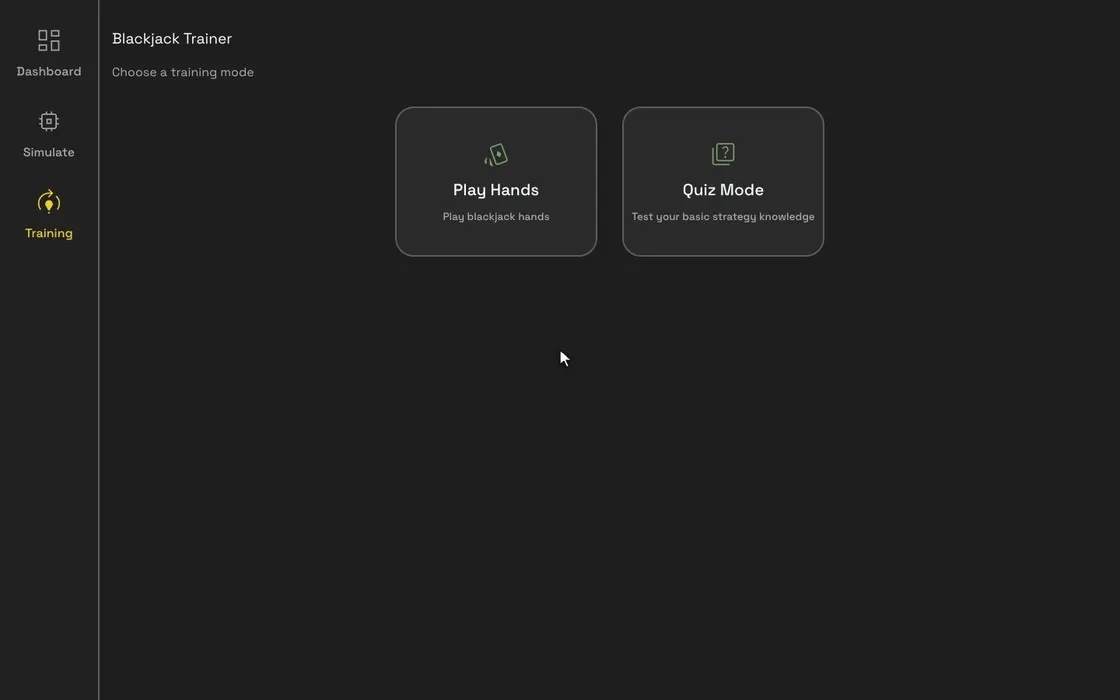Click the Simulate chip icon

pyautogui.click(x=49, y=121)
